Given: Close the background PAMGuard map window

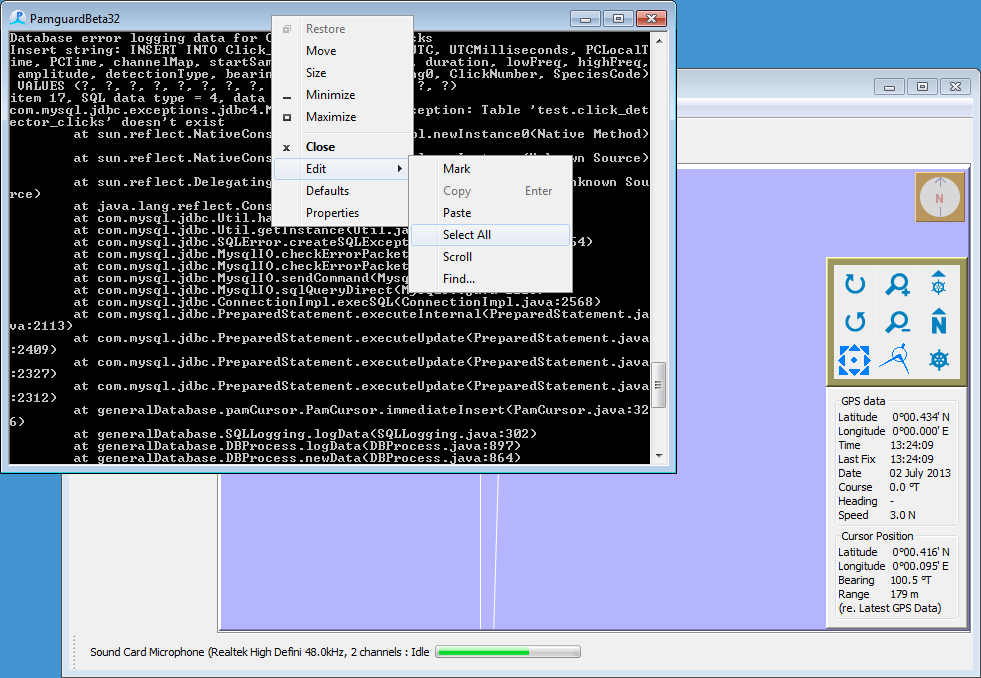Looking at the screenshot, I should tap(955, 87).
